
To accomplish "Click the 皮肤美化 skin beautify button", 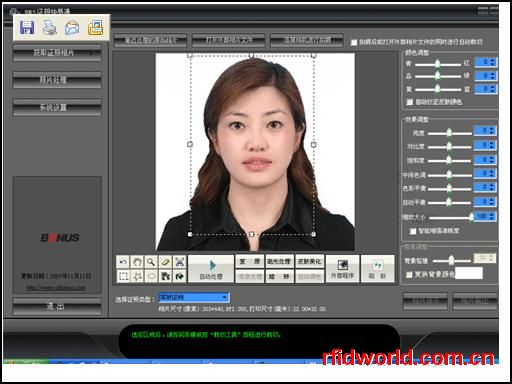I will pyautogui.click(x=309, y=262).
